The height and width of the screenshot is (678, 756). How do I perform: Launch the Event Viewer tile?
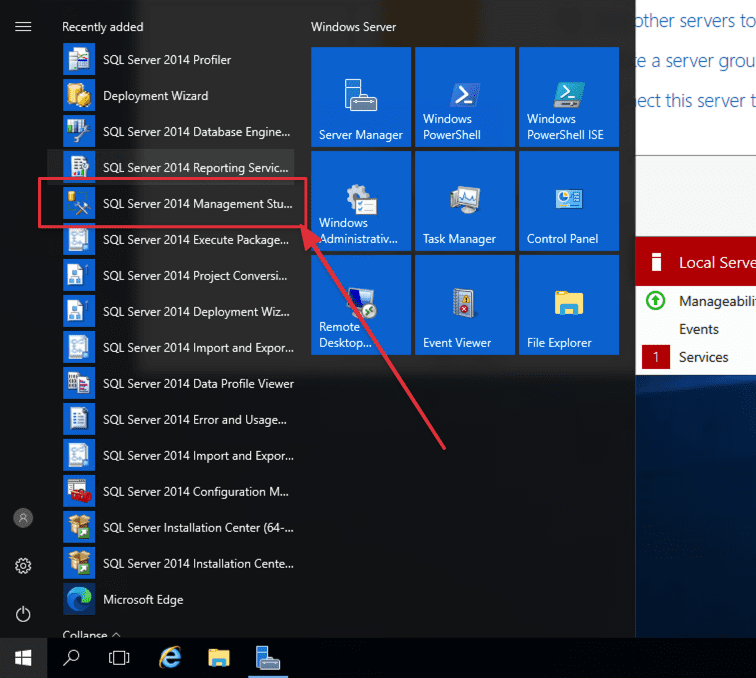(x=465, y=305)
